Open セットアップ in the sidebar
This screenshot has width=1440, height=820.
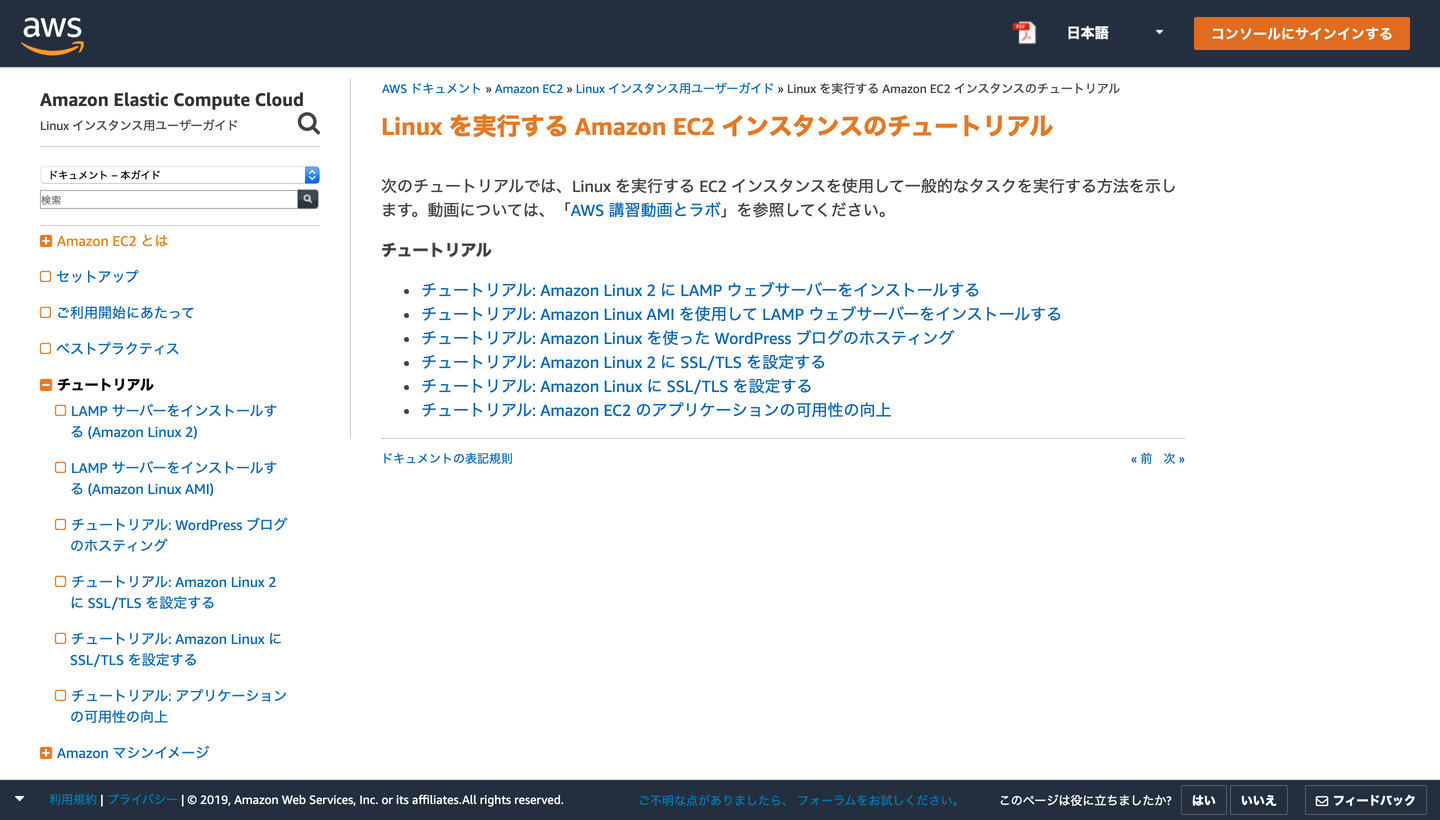point(97,277)
